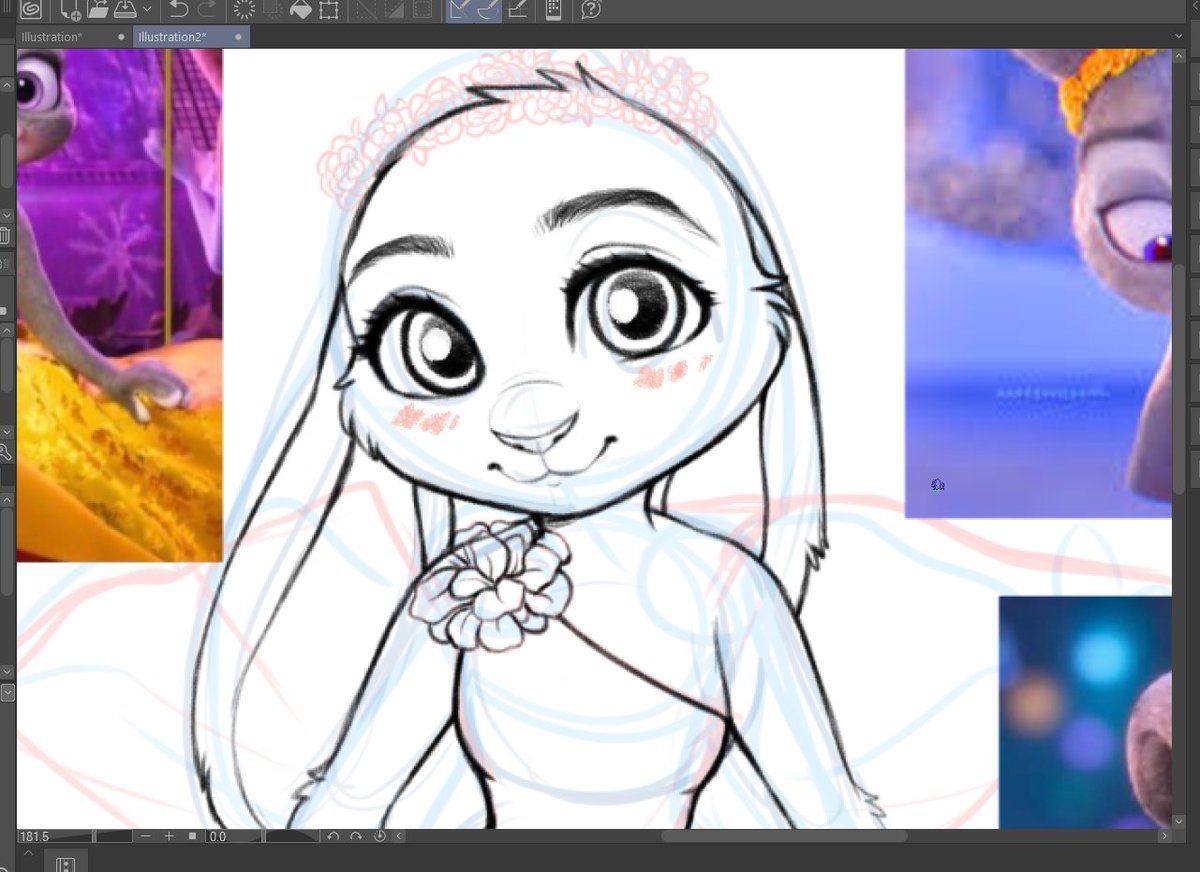Click the Open file folder icon
1200x872 pixels.
coord(98,10)
